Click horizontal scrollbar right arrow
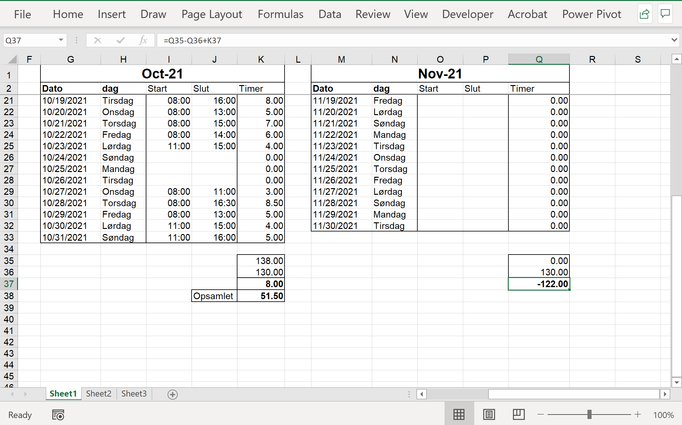 point(665,394)
